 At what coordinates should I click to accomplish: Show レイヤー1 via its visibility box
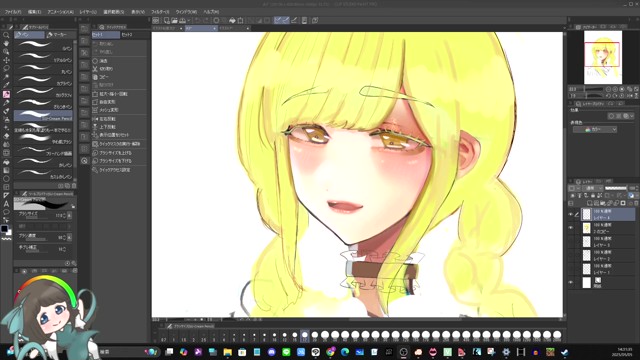571,269
